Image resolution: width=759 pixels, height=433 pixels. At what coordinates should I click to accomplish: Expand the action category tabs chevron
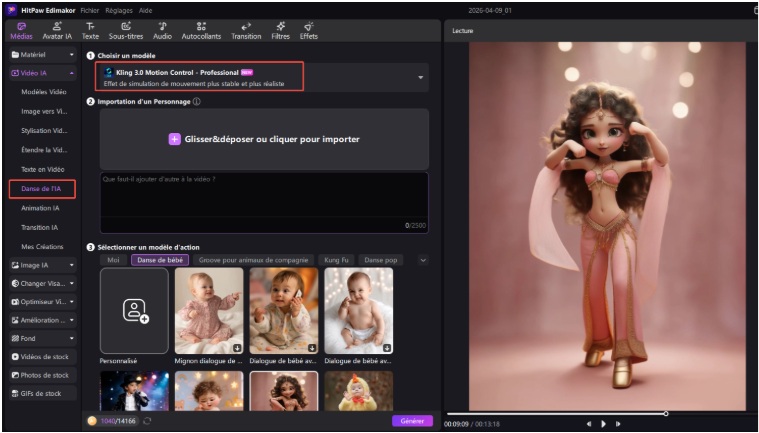pos(423,260)
